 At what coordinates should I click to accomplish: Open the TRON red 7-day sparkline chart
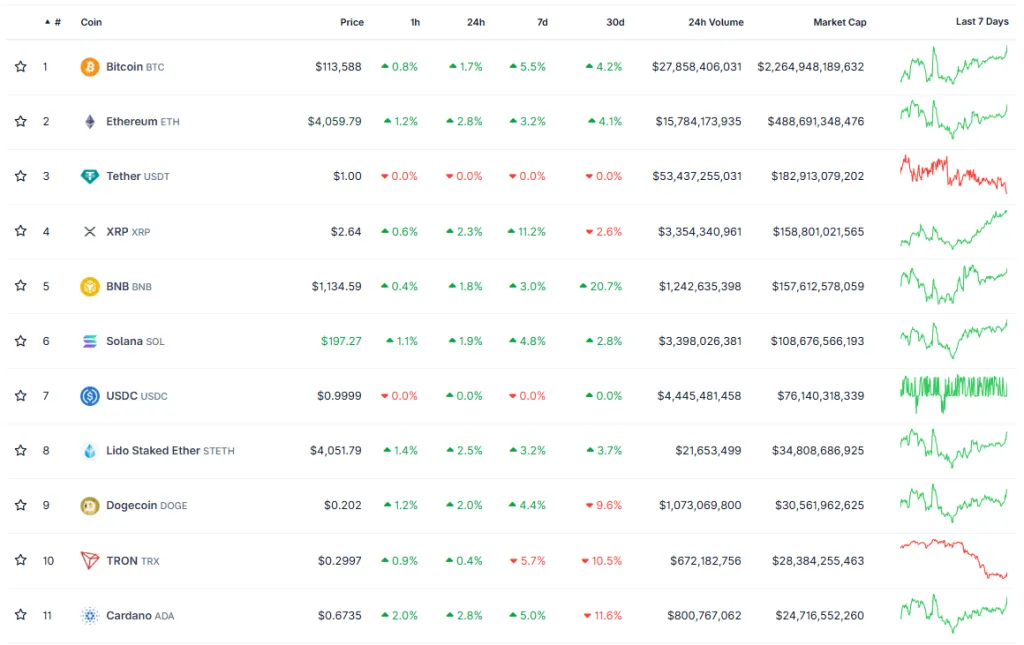click(x=953, y=559)
